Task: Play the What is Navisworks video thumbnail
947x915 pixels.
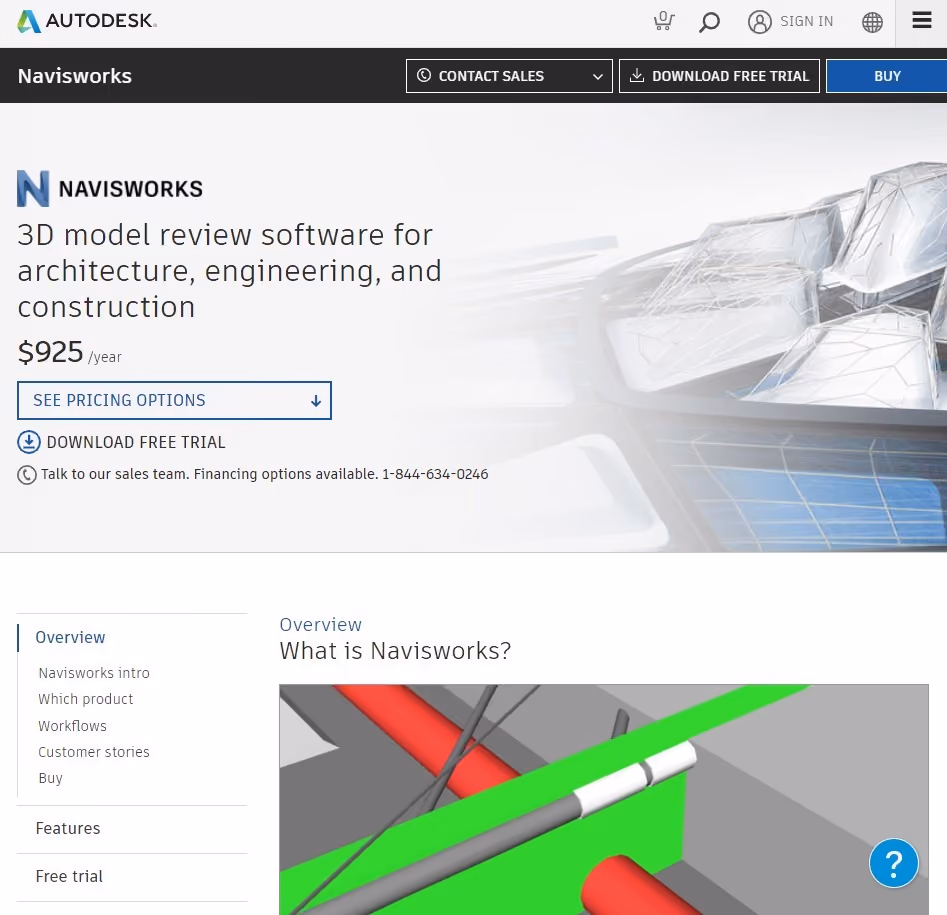Action: coord(603,799)
